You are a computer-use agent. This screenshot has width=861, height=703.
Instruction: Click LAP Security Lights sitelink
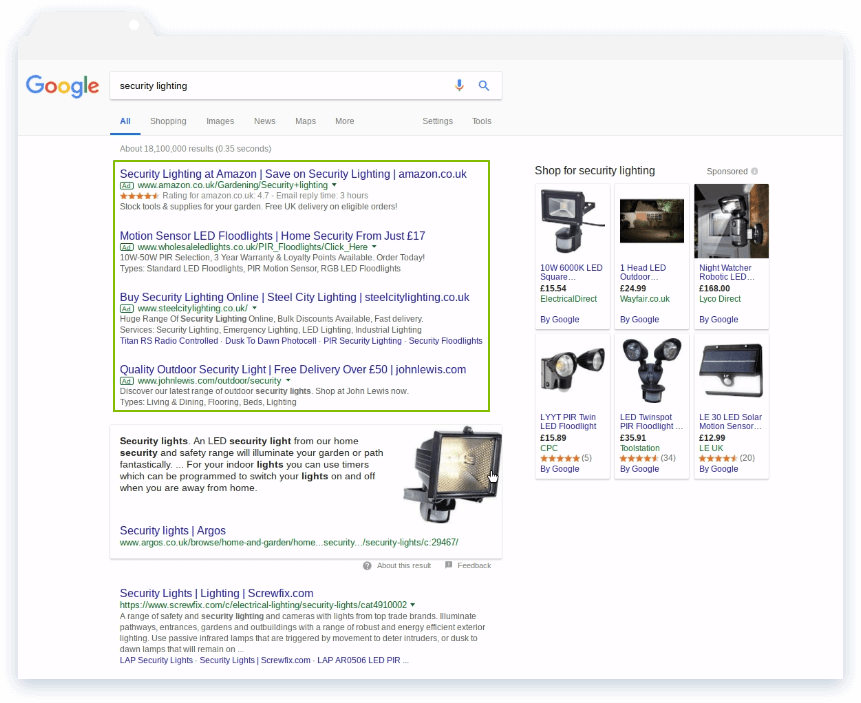point(156,660)
